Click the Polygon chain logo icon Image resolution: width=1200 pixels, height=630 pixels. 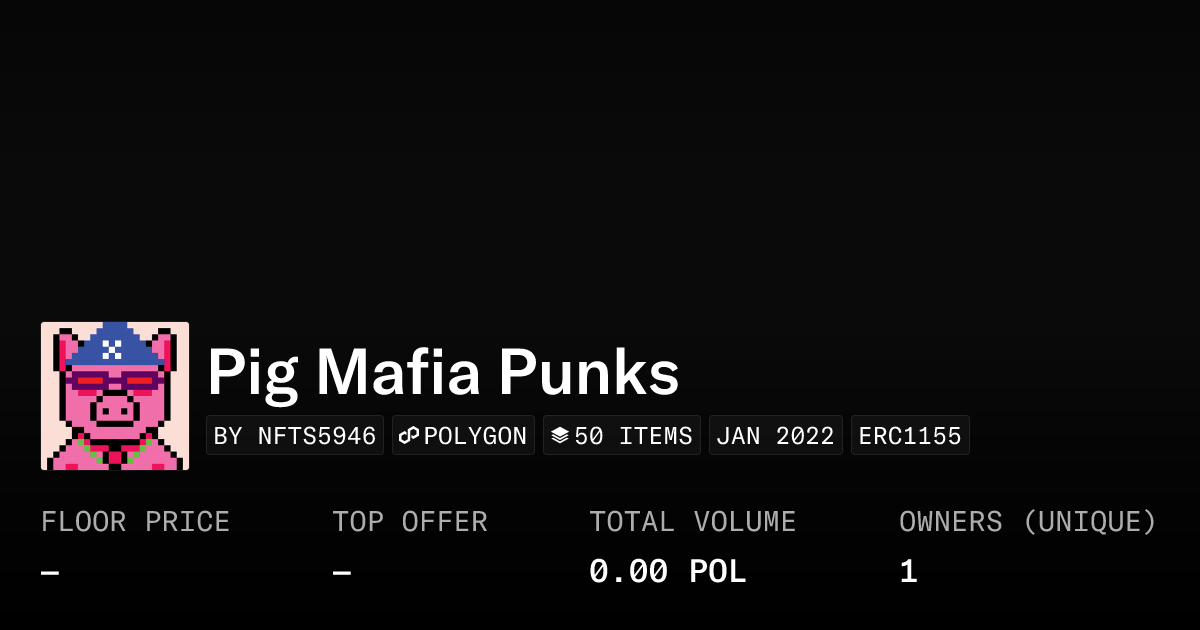409,436
